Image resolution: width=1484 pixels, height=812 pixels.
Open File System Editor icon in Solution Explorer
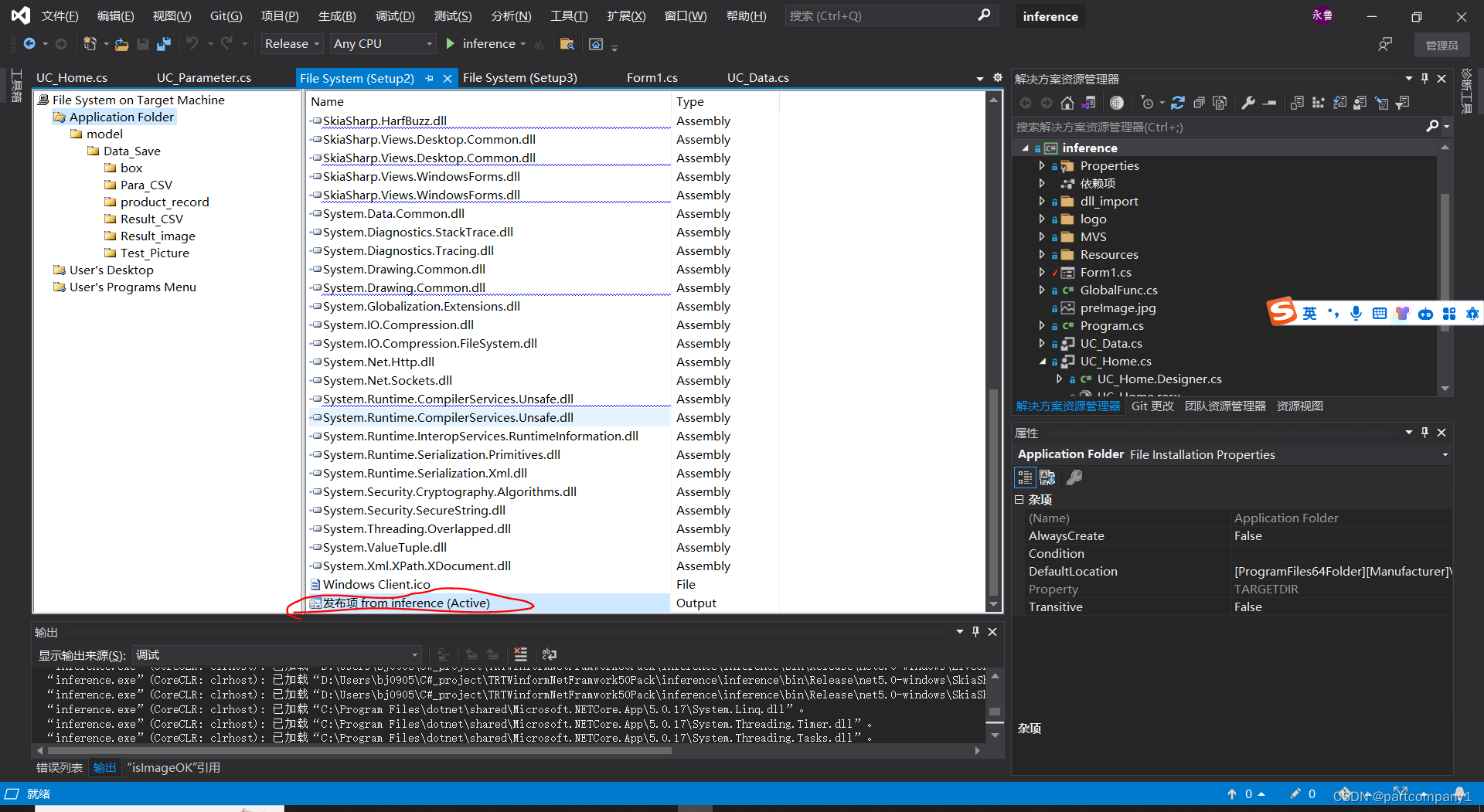tap(1298, 103)
